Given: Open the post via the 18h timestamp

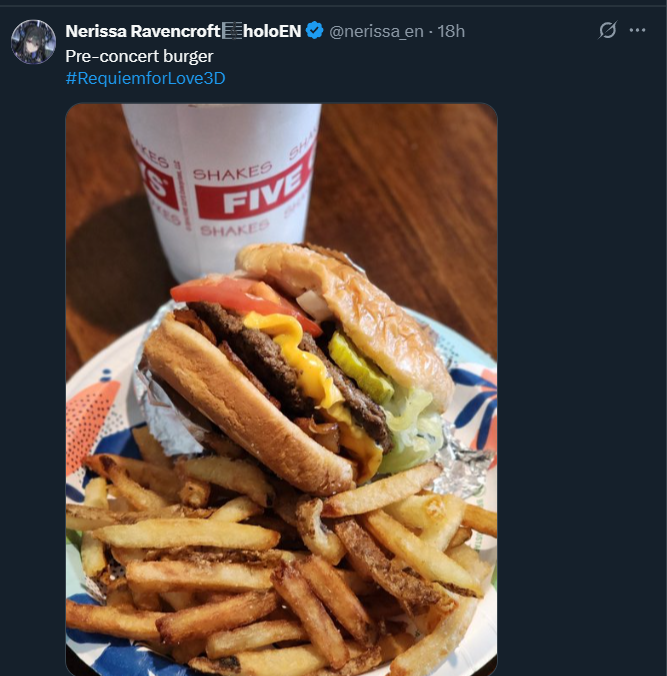Looking at the screenshot, I should click(x=451, y=31).
